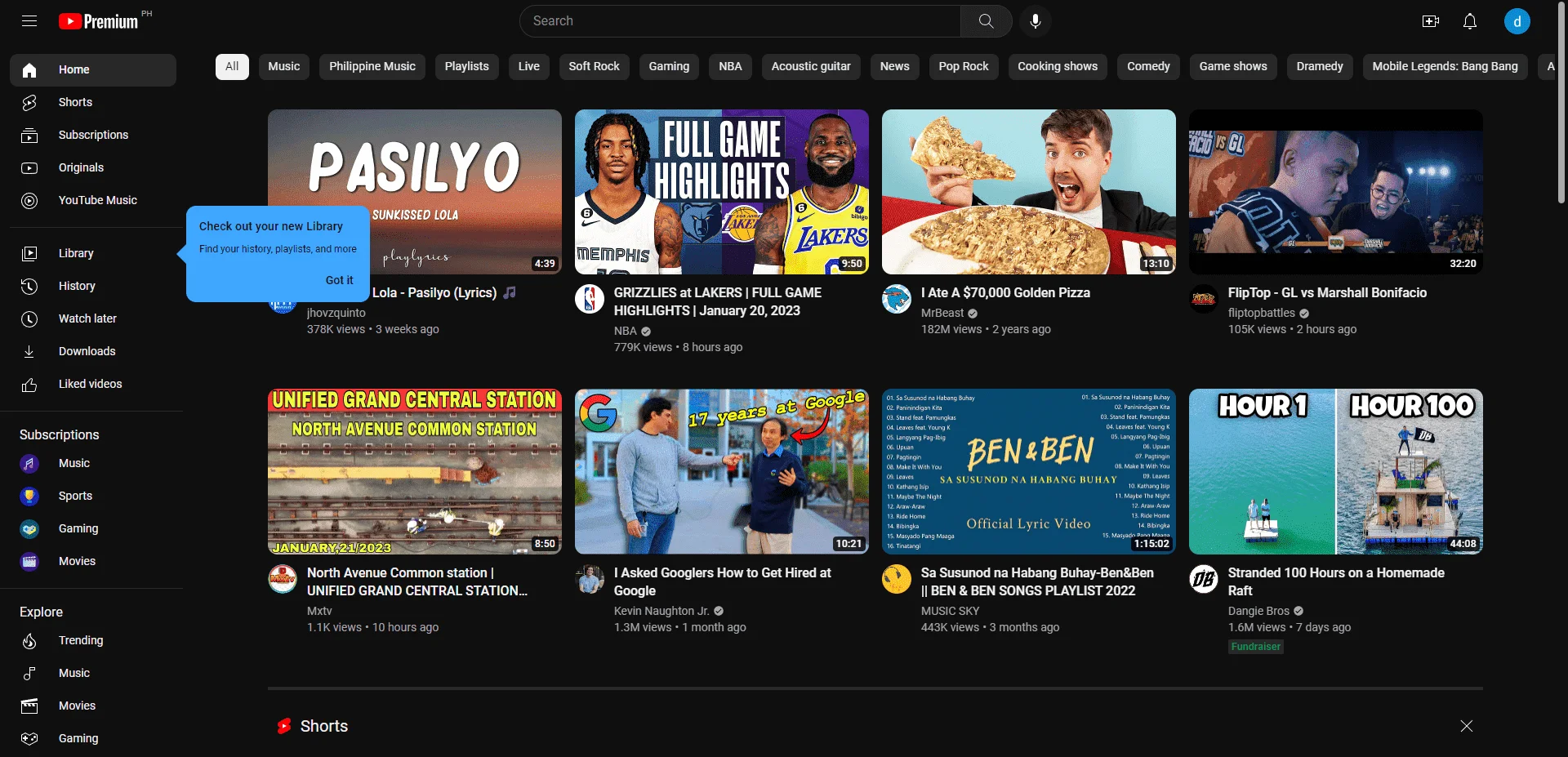Open the Movies subscription channel
This screenshot has height=757, width=1568.
pyautogui.click(x=93, y=562)
